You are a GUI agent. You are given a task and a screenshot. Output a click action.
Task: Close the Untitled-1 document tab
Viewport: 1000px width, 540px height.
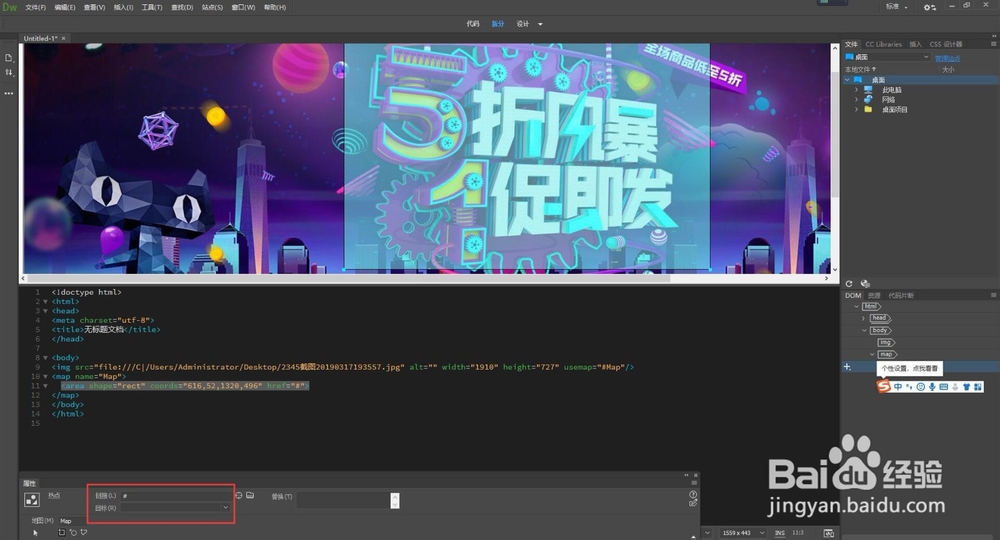pyautogui.click(x=63, y=38)
